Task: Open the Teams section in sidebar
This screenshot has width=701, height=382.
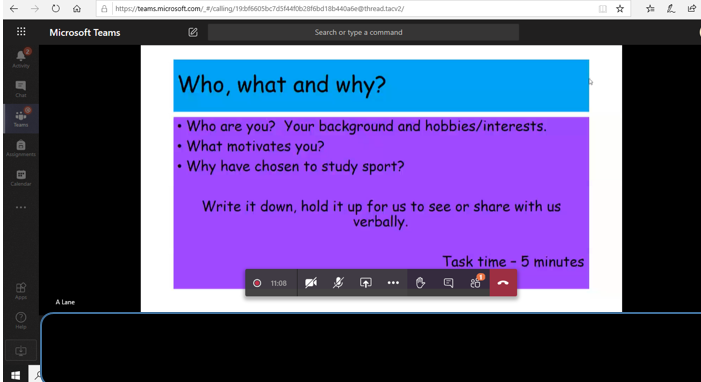Action: 21,119
